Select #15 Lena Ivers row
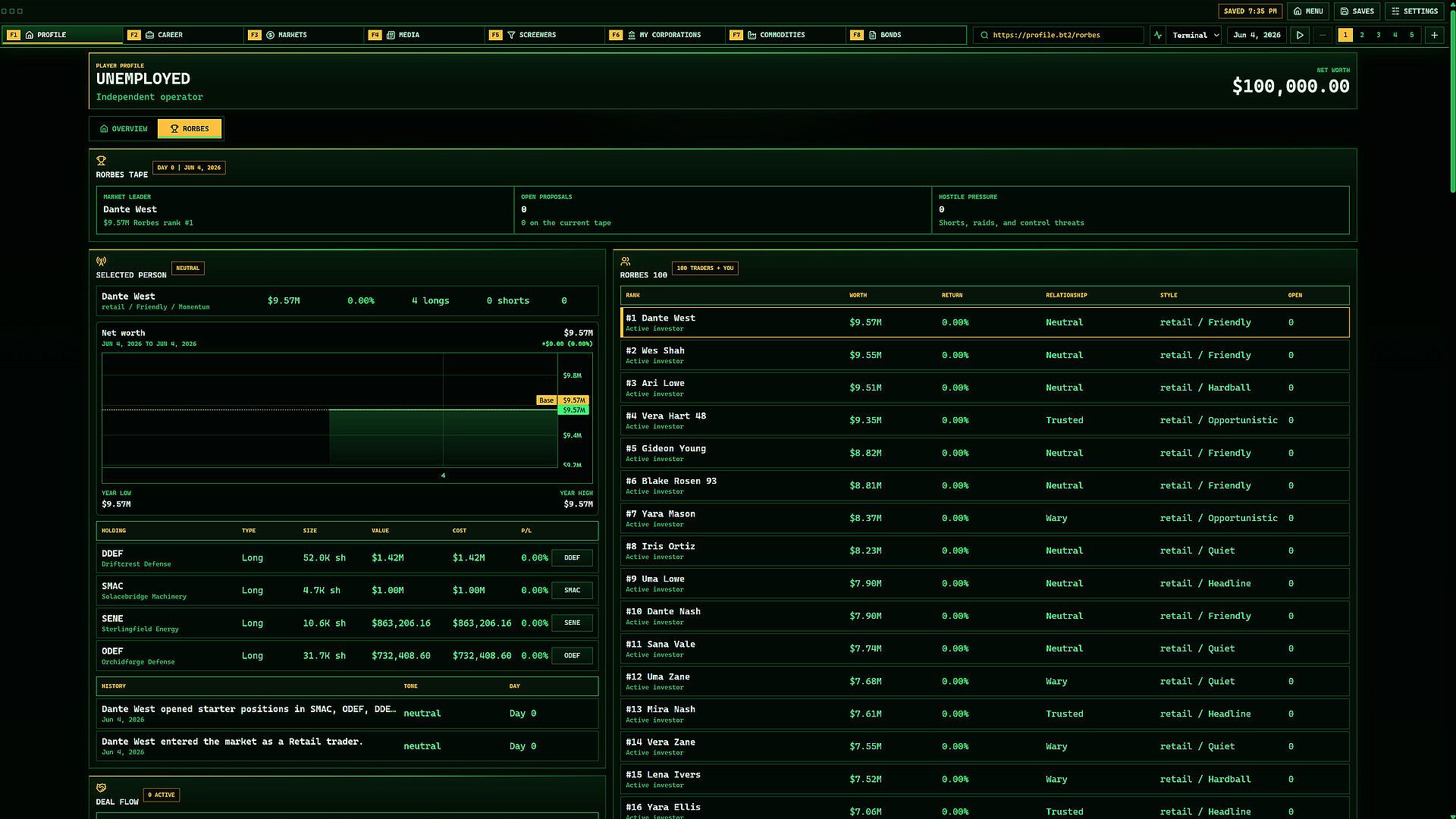 985,779
